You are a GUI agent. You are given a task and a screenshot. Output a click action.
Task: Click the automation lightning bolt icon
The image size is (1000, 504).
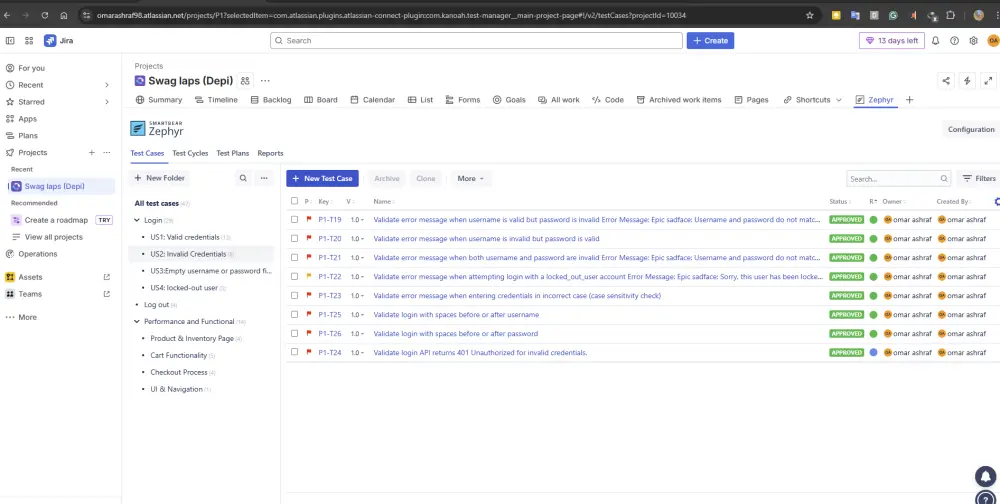(967, 80)
